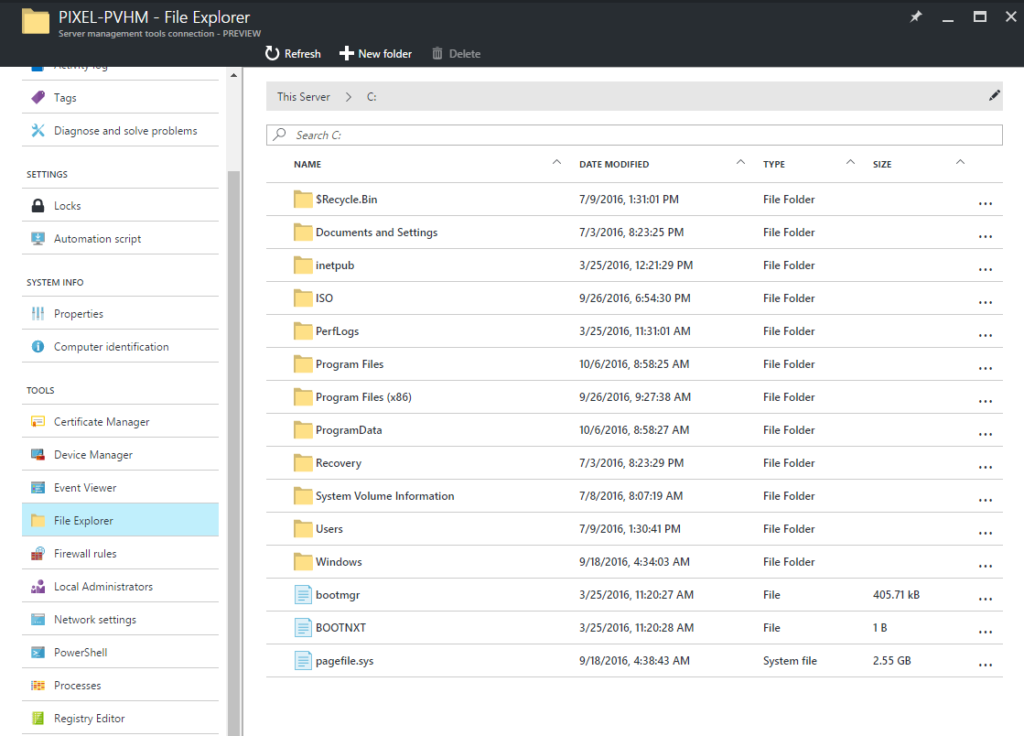Open Automation script
The height and width of the screenshot is (736, 1024).
pos(120,239)
